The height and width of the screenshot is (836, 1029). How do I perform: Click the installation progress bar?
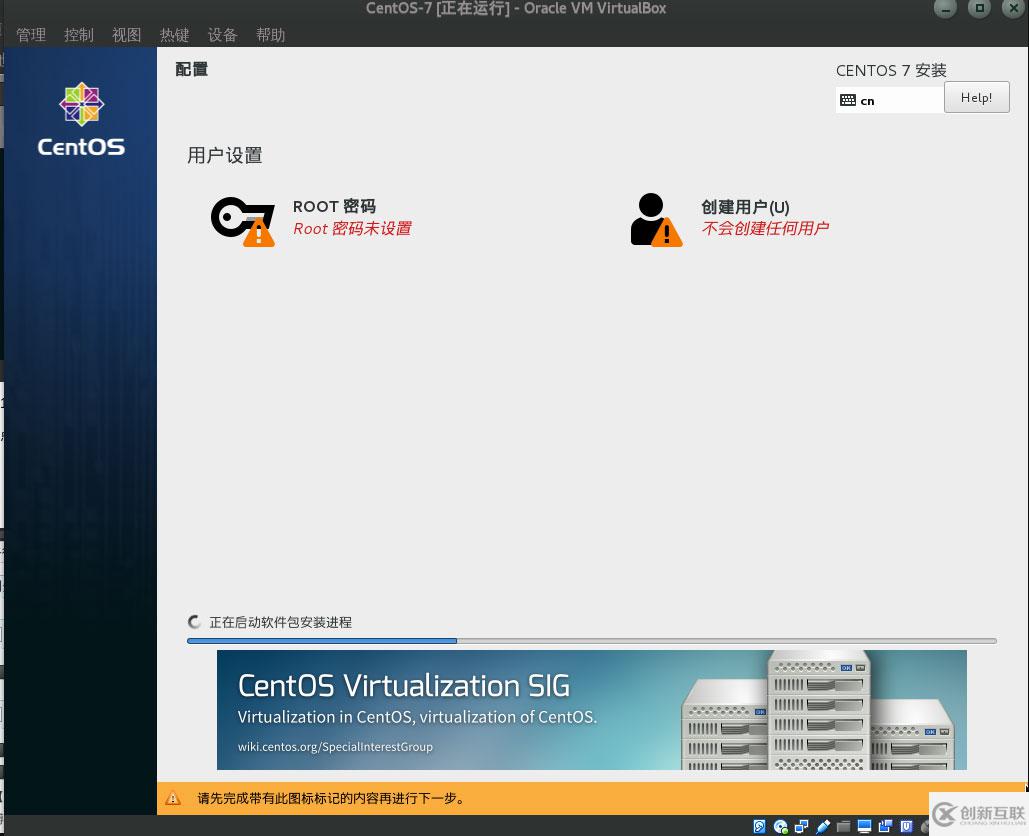tap(591, 640)
